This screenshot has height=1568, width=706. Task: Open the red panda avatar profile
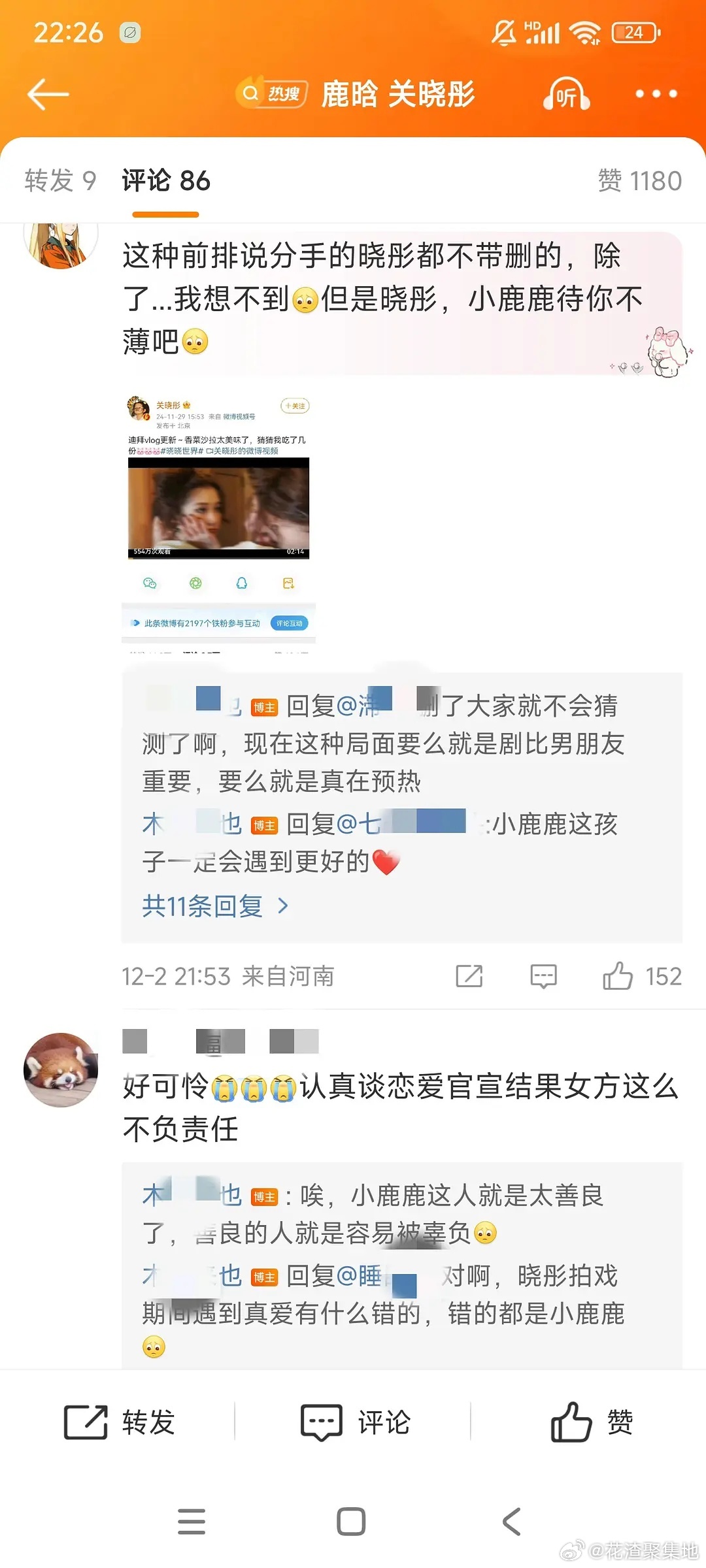pyautogui.click(x=60, y=1070)
